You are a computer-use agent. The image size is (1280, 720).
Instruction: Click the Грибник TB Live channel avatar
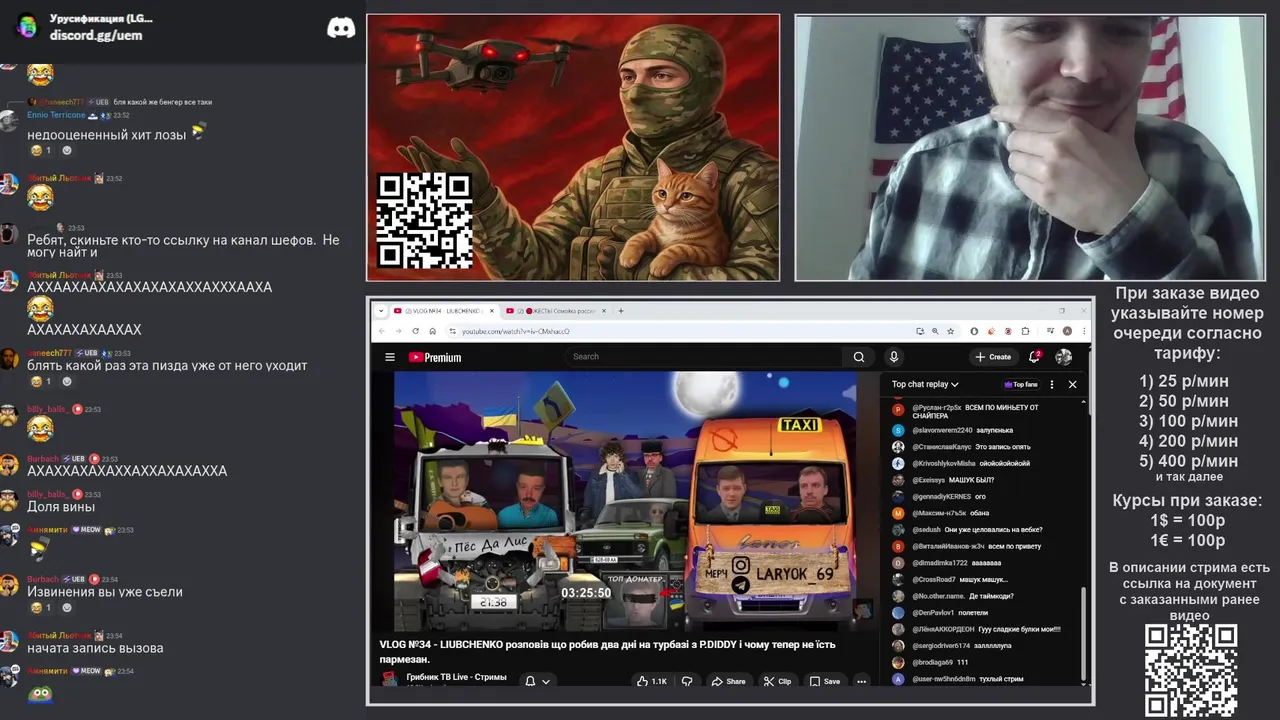[389, 679]
